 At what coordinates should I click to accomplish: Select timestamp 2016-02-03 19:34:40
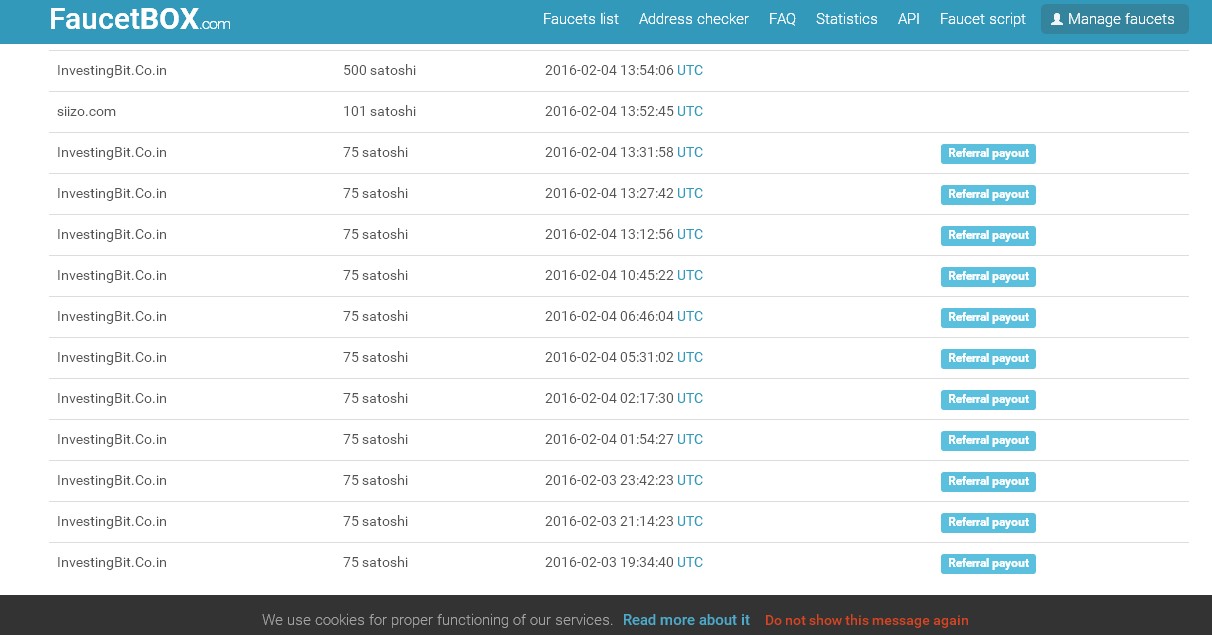coord(609,562)
